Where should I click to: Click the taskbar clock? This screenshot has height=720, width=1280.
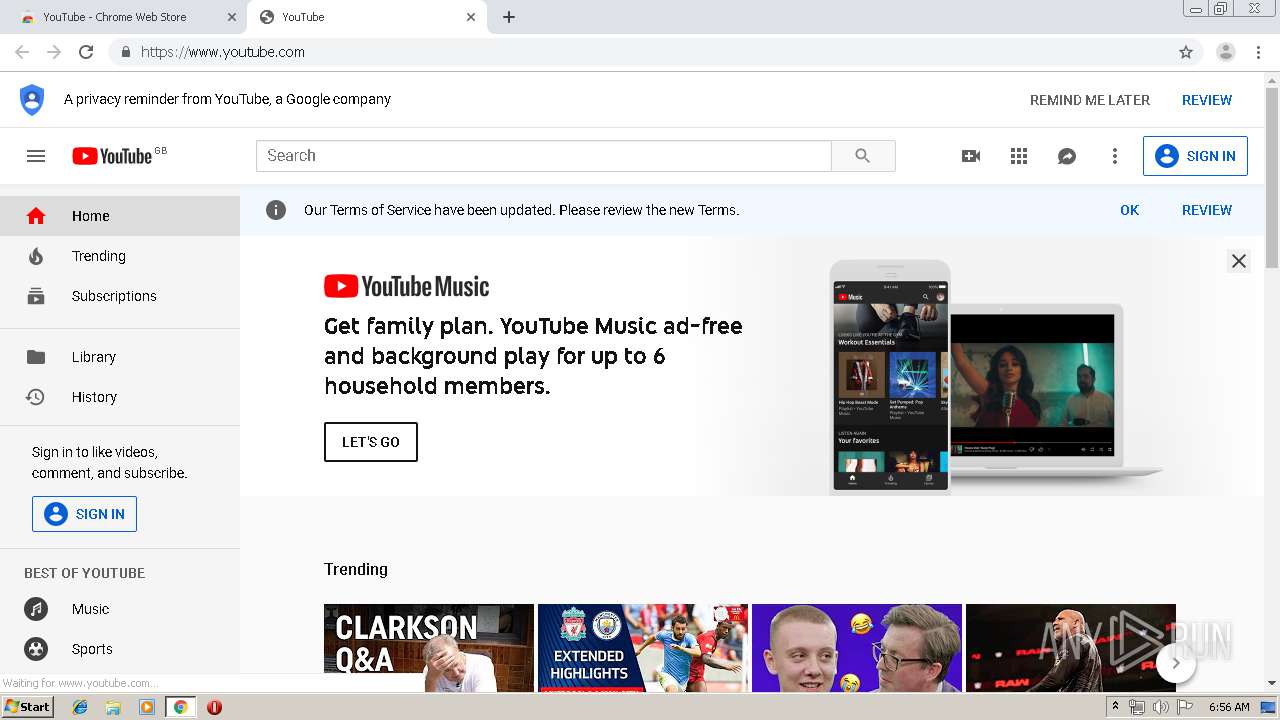point(1229,707)
